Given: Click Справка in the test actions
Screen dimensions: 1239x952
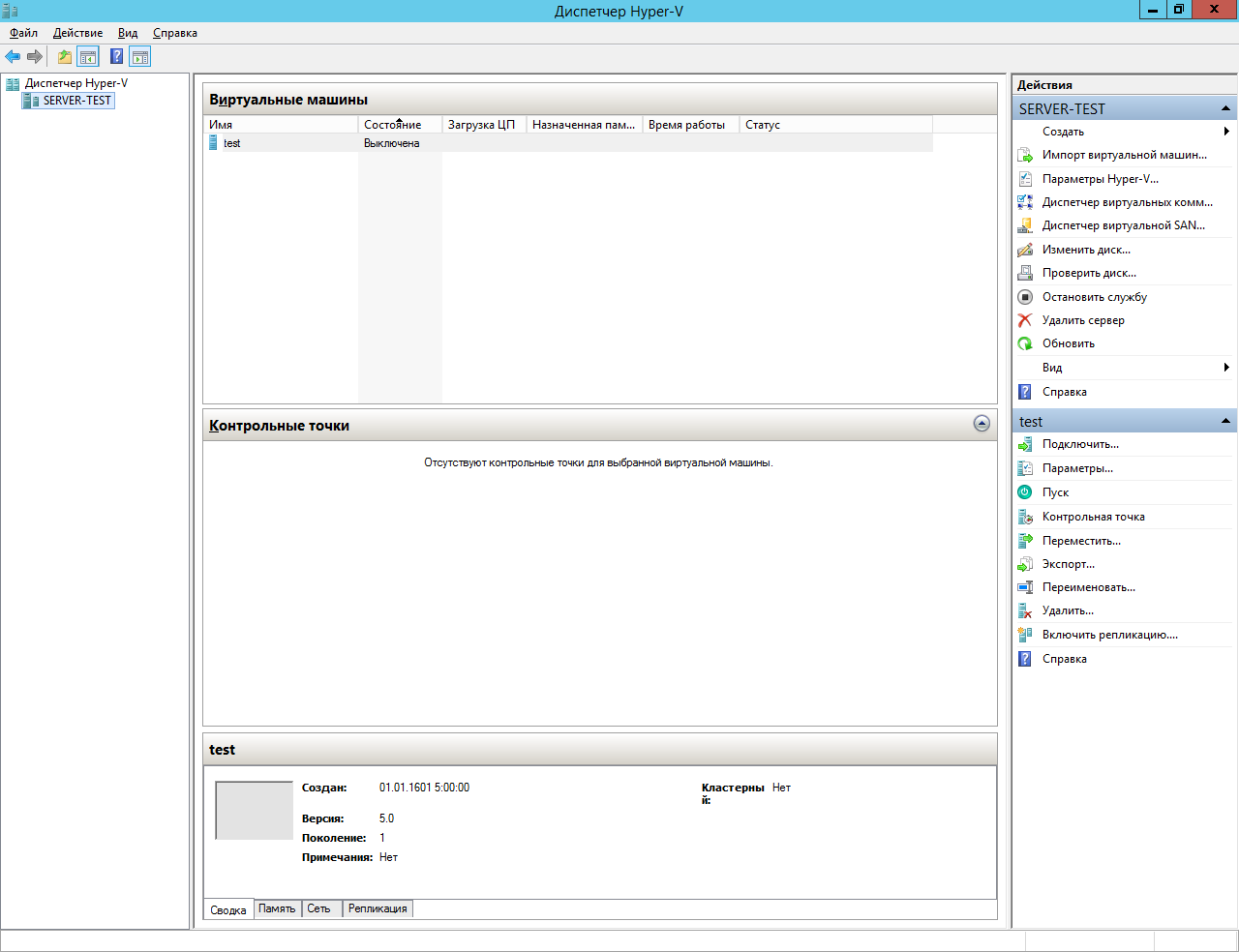Looking at the screenshot, I should (1065, 659).
